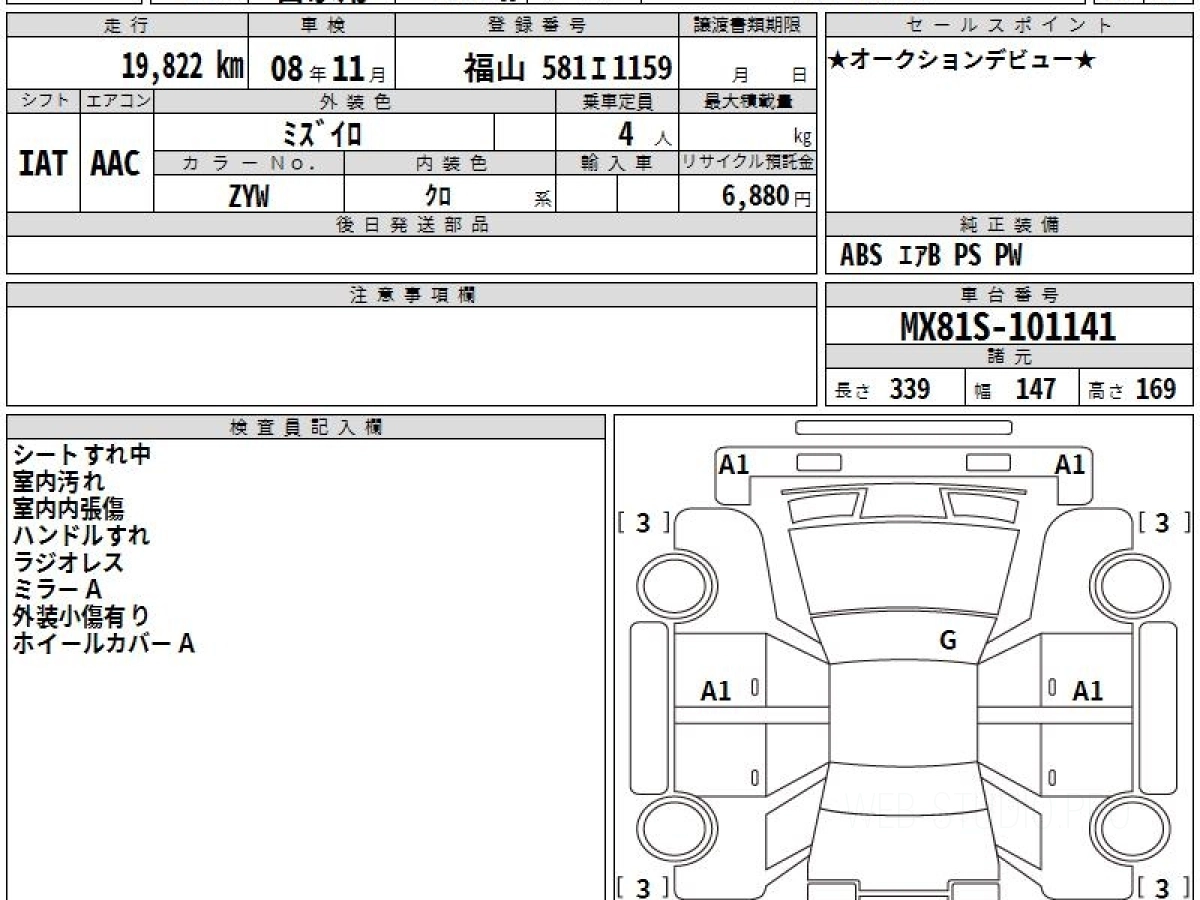Click the 注意事項欄 header

point(411,295)
